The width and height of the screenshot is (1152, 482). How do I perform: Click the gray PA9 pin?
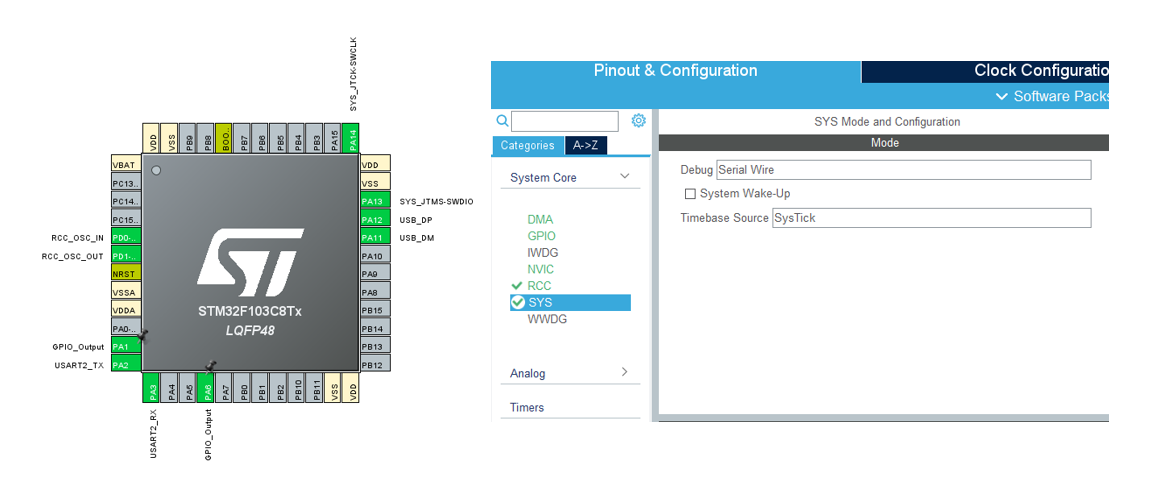click(375, 273)
